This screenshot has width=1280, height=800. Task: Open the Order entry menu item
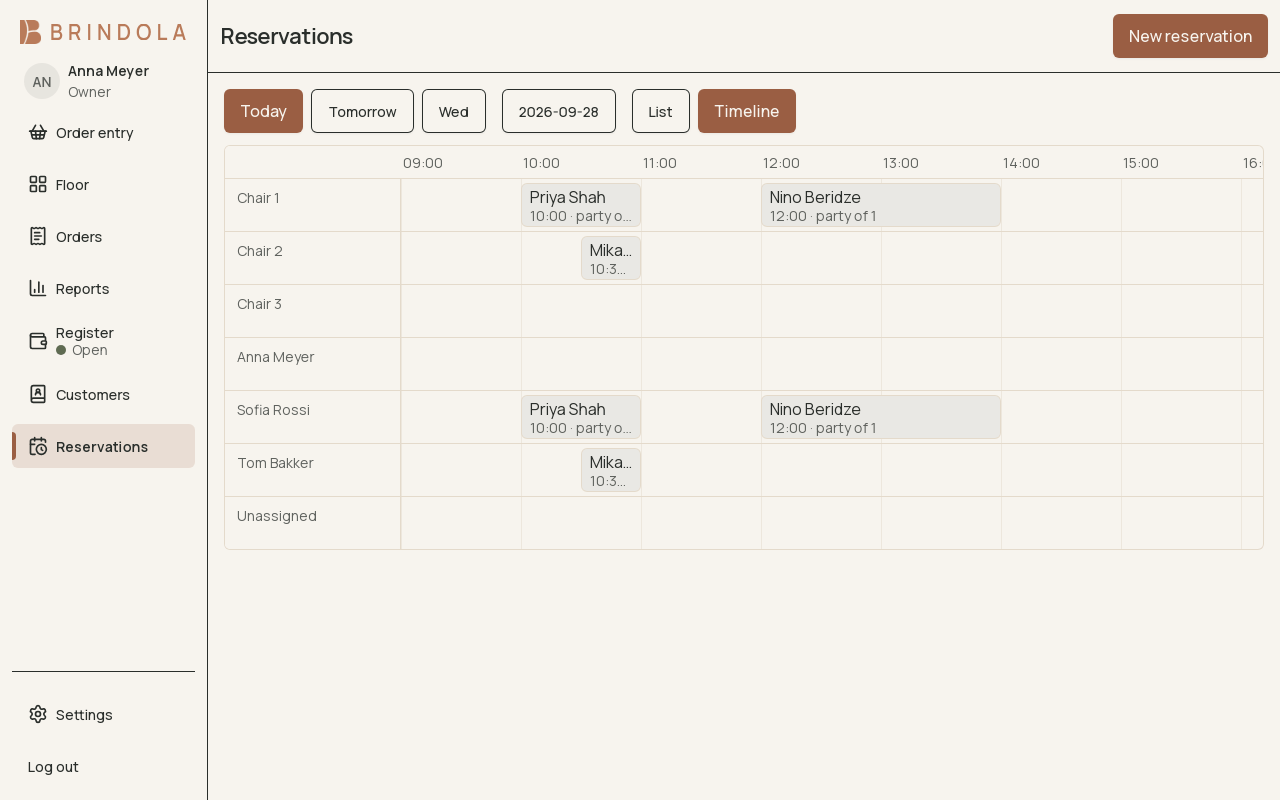click(x=103, y=132)
